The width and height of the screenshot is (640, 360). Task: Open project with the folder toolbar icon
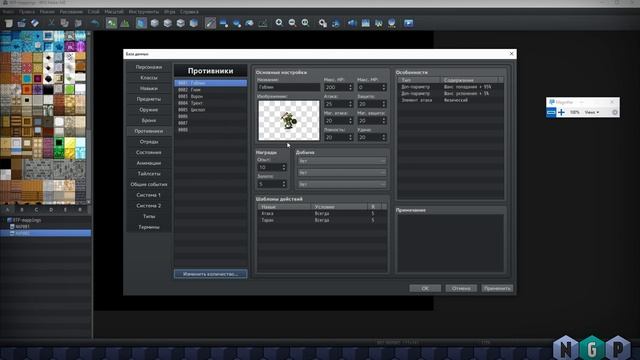22,23
